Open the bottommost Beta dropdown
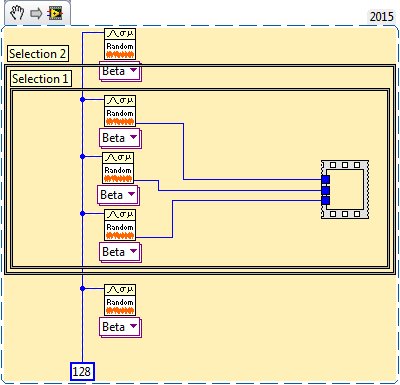 tap(120, 327)
